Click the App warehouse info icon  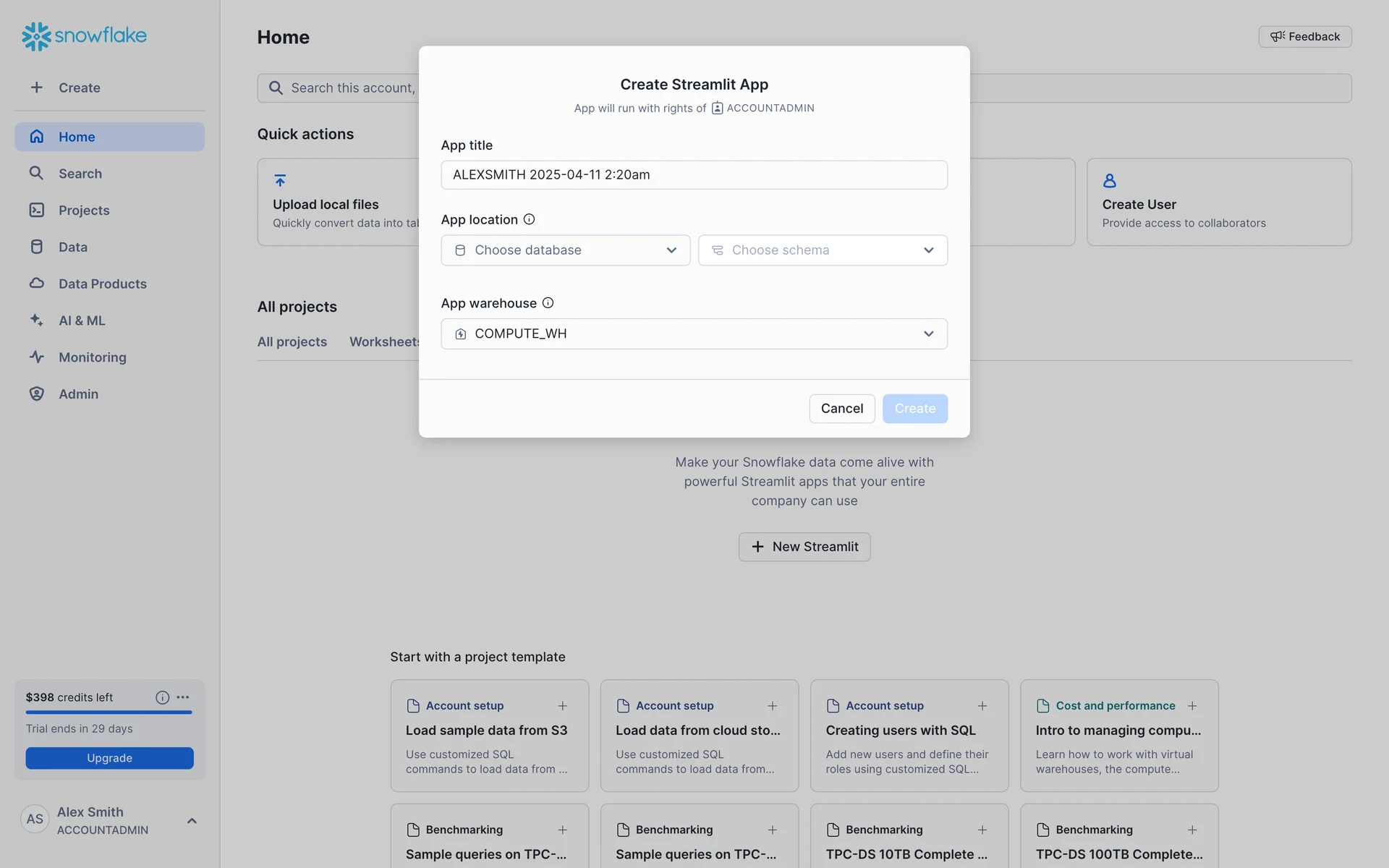(548, 303)
